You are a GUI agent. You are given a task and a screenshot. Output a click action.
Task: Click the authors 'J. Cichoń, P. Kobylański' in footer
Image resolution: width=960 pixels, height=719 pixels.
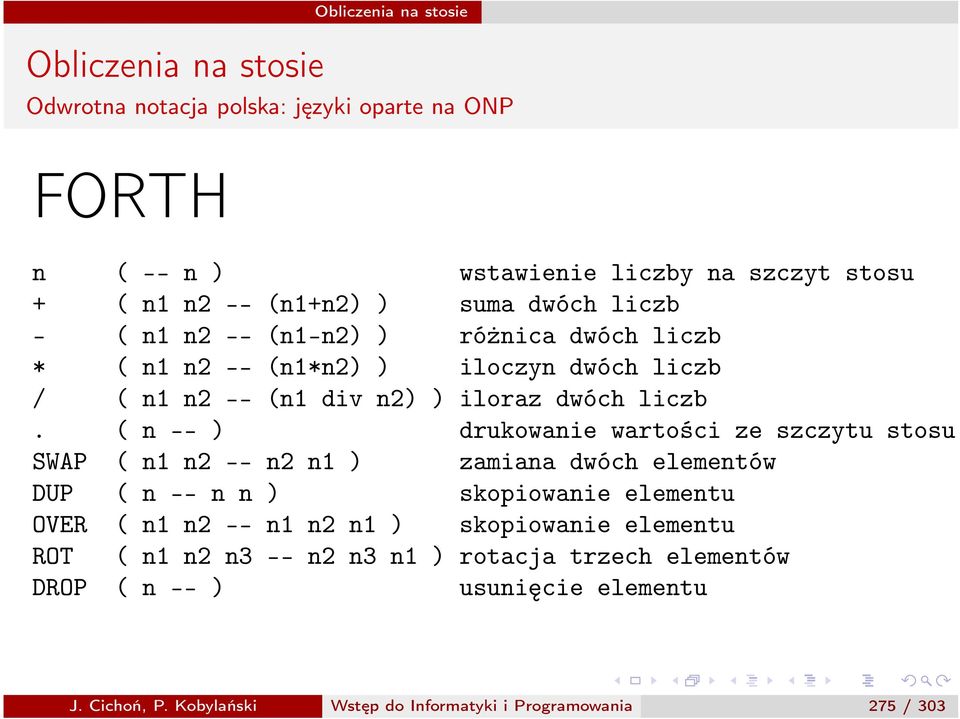pos(163,706)
